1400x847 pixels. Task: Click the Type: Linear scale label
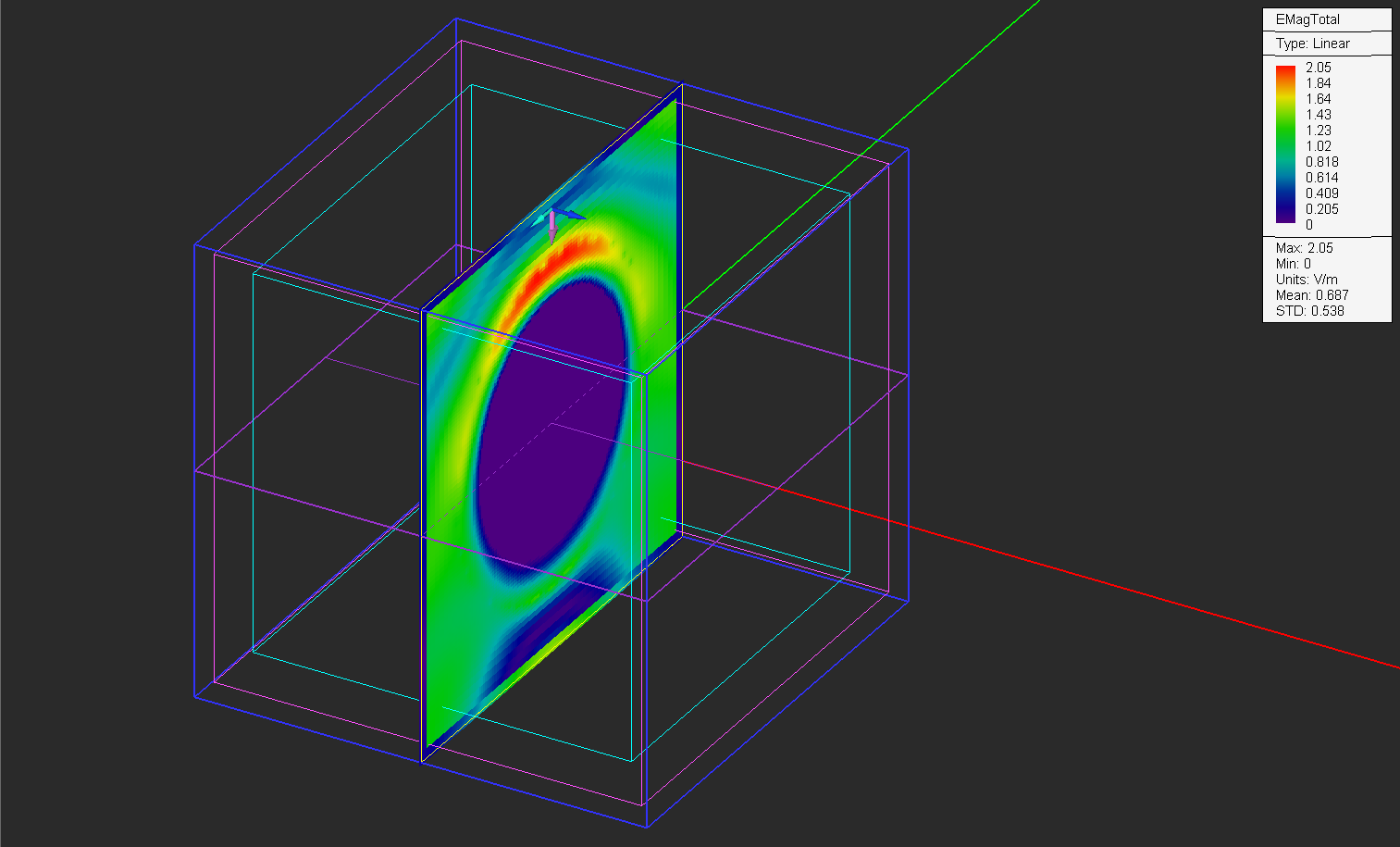coord(1312,44)
